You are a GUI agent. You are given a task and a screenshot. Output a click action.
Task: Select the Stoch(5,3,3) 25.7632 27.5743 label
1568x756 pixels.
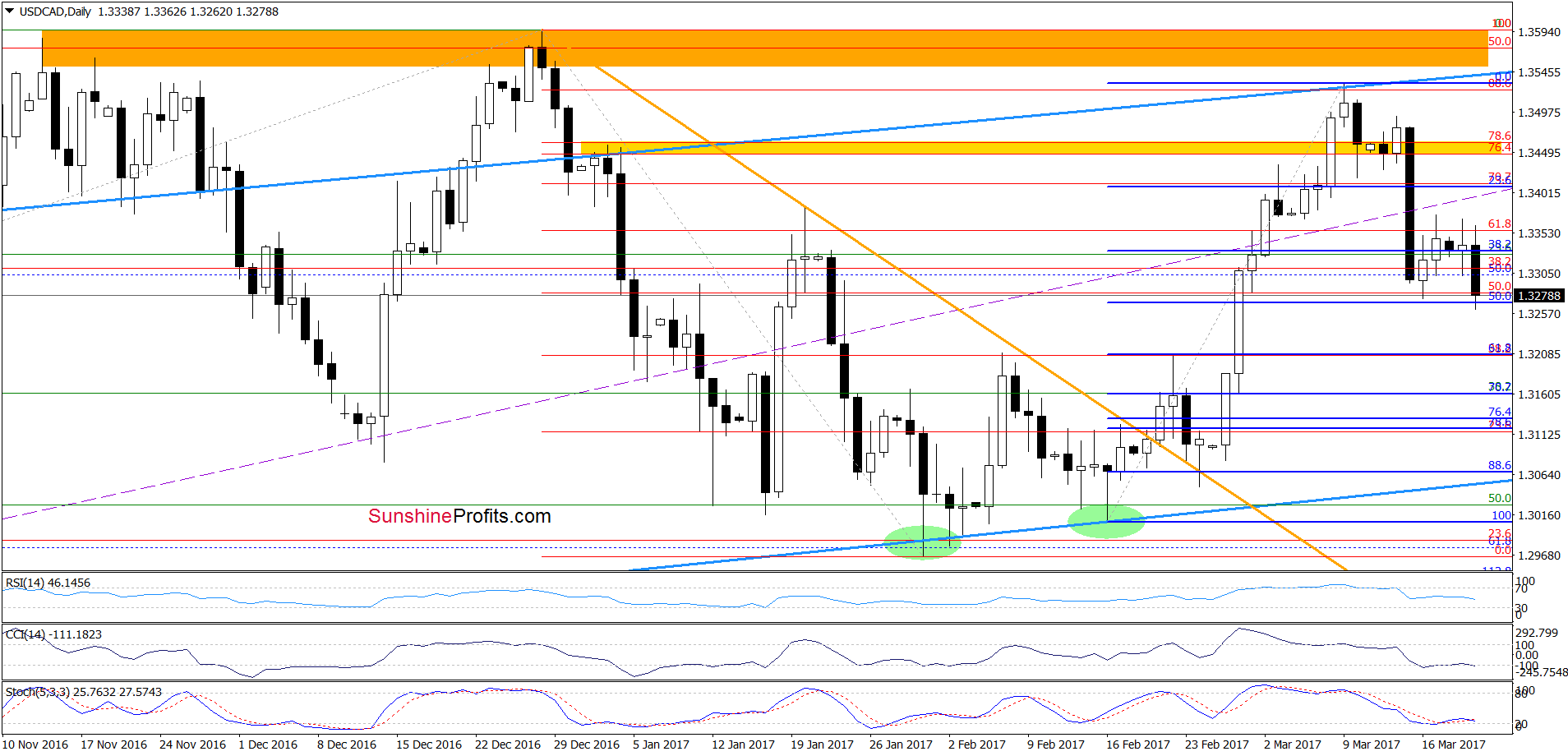click(x=84, y=692)
